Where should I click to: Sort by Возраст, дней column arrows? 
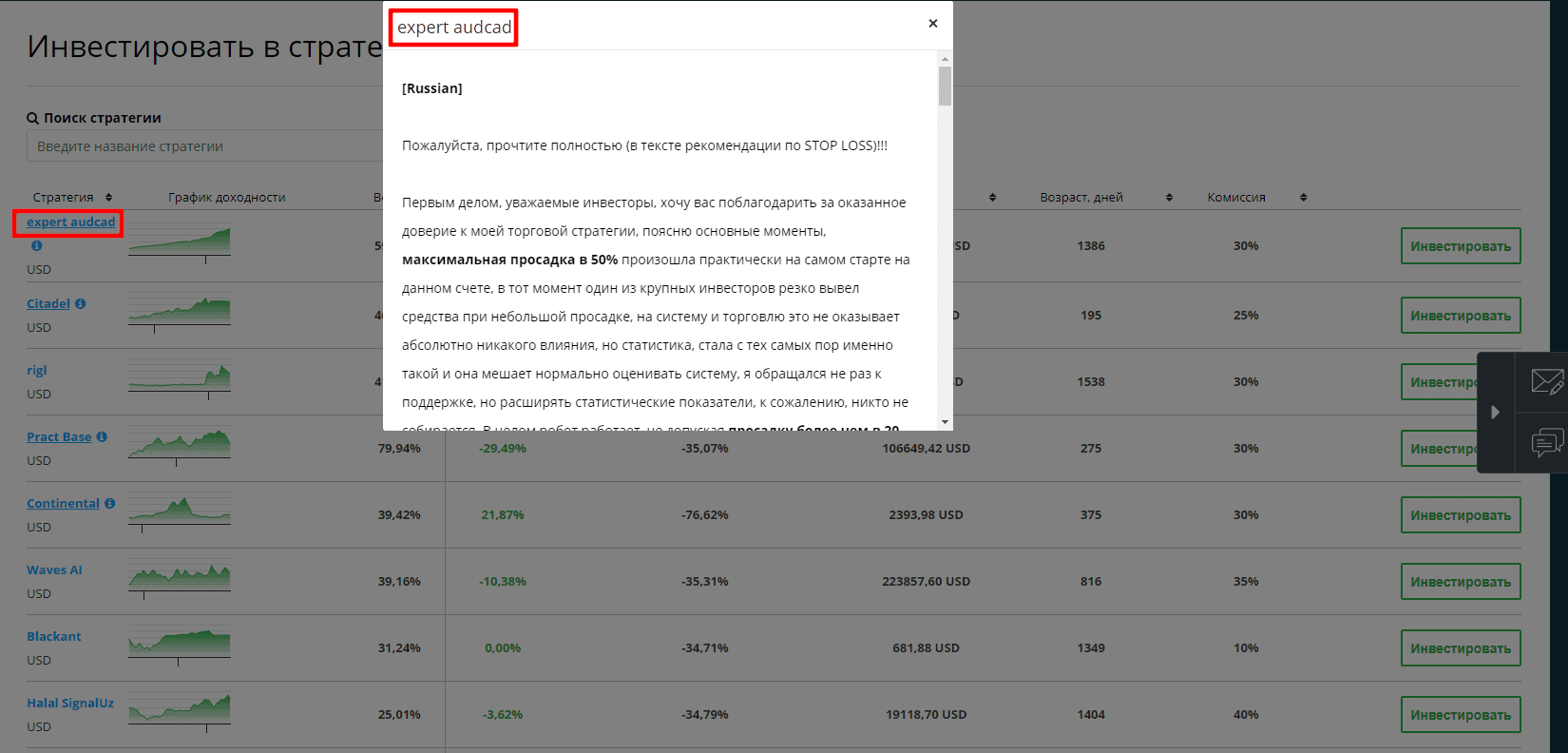(x=1169, y=198)
